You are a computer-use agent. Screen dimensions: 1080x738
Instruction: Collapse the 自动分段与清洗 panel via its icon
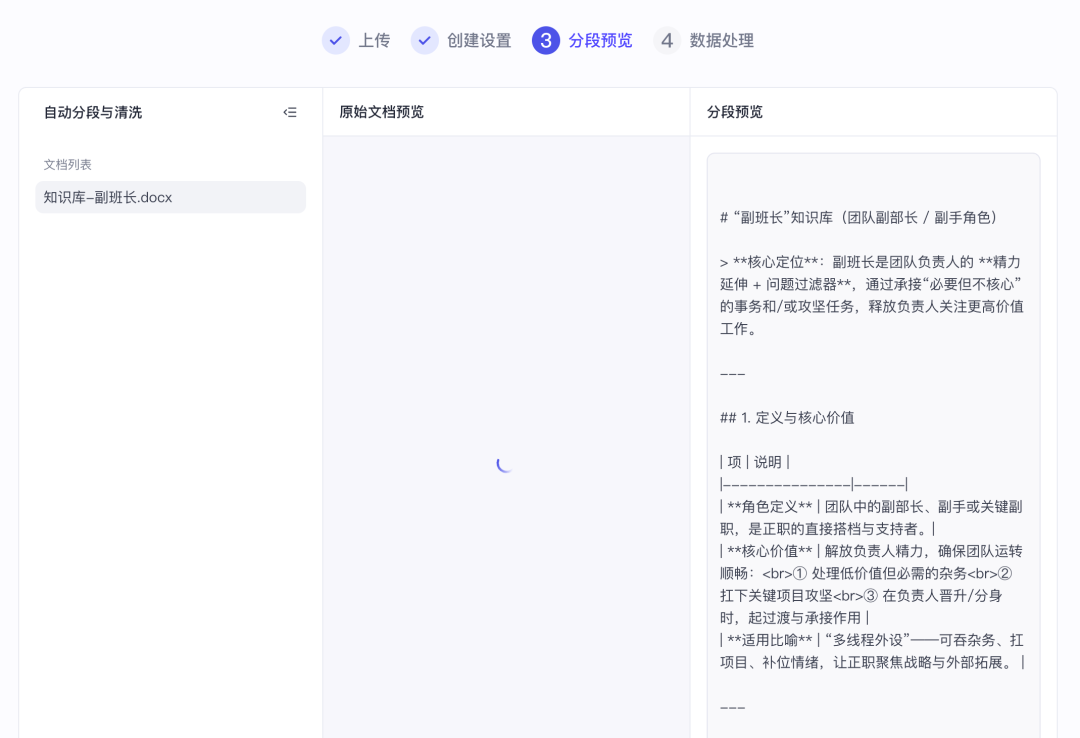point(289,112)
